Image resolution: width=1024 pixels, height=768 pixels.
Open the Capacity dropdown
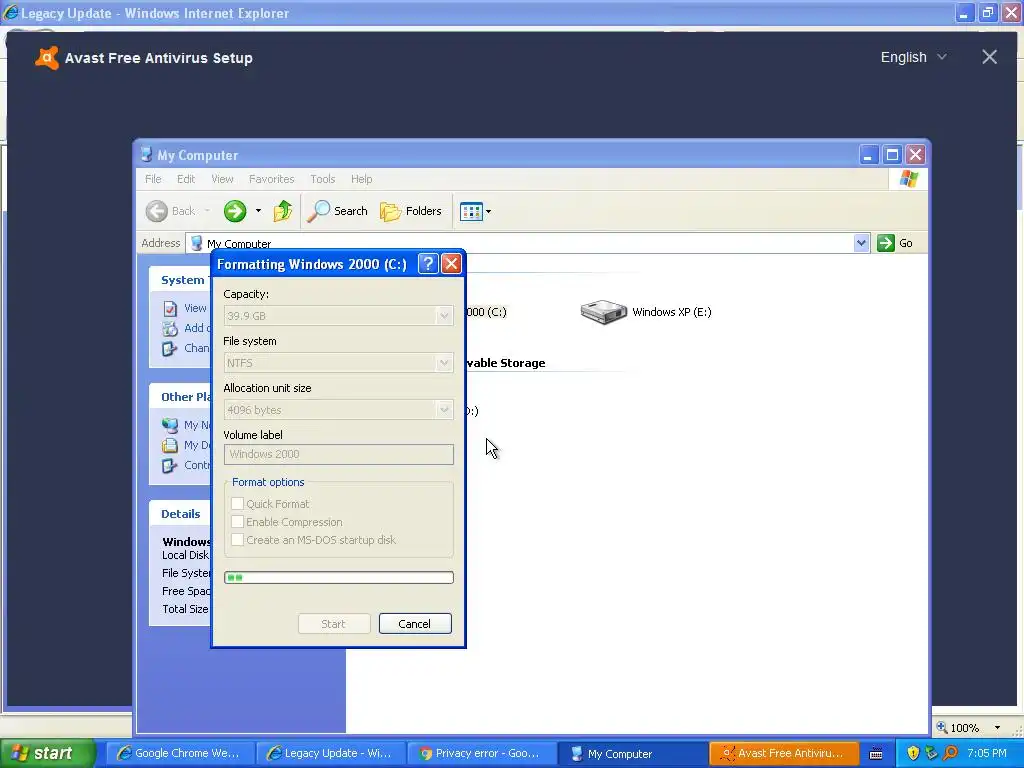pyautogui.click(x=444, y=316)
